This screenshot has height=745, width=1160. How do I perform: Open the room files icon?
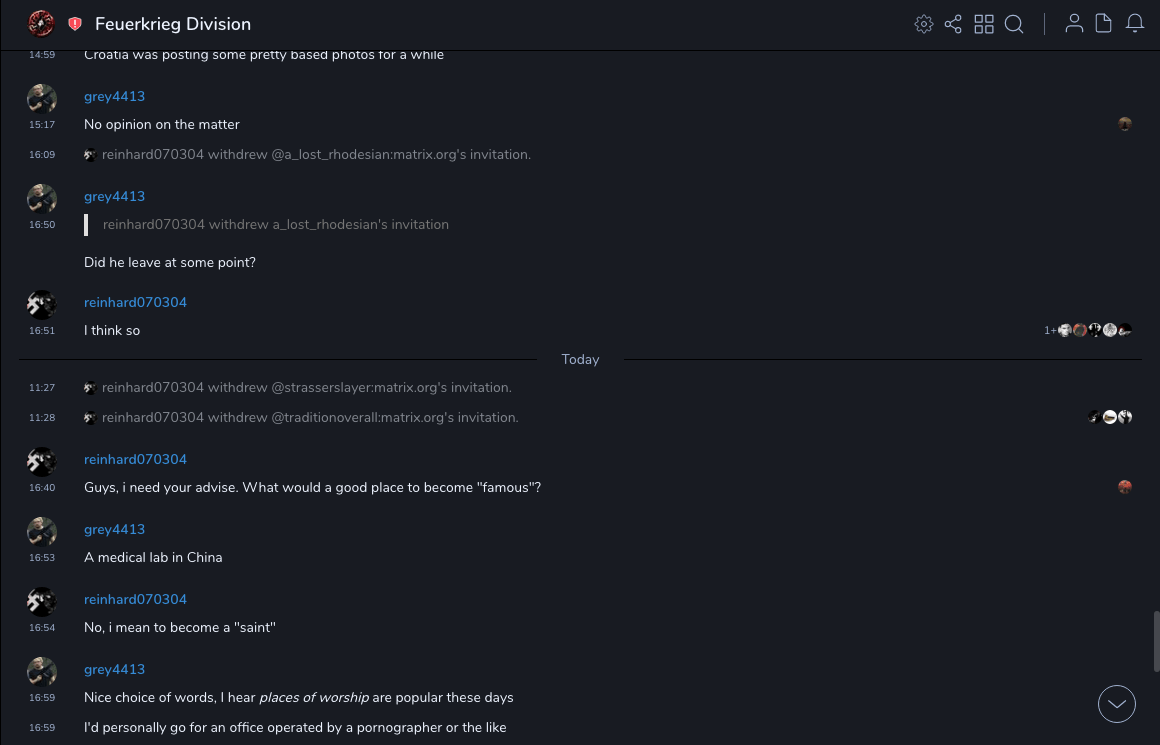1104,24
